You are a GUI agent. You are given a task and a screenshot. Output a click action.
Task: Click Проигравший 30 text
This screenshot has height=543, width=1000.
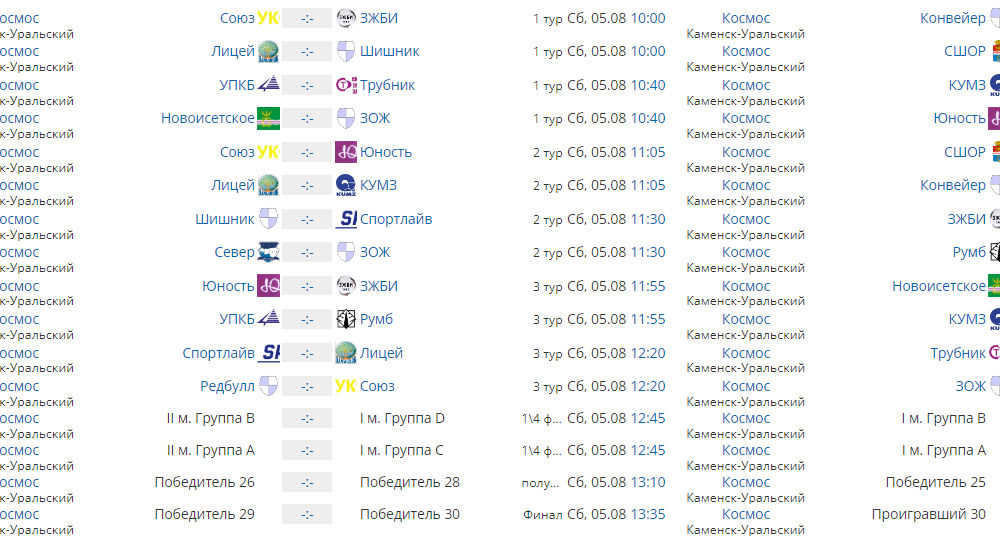point(929,514)
